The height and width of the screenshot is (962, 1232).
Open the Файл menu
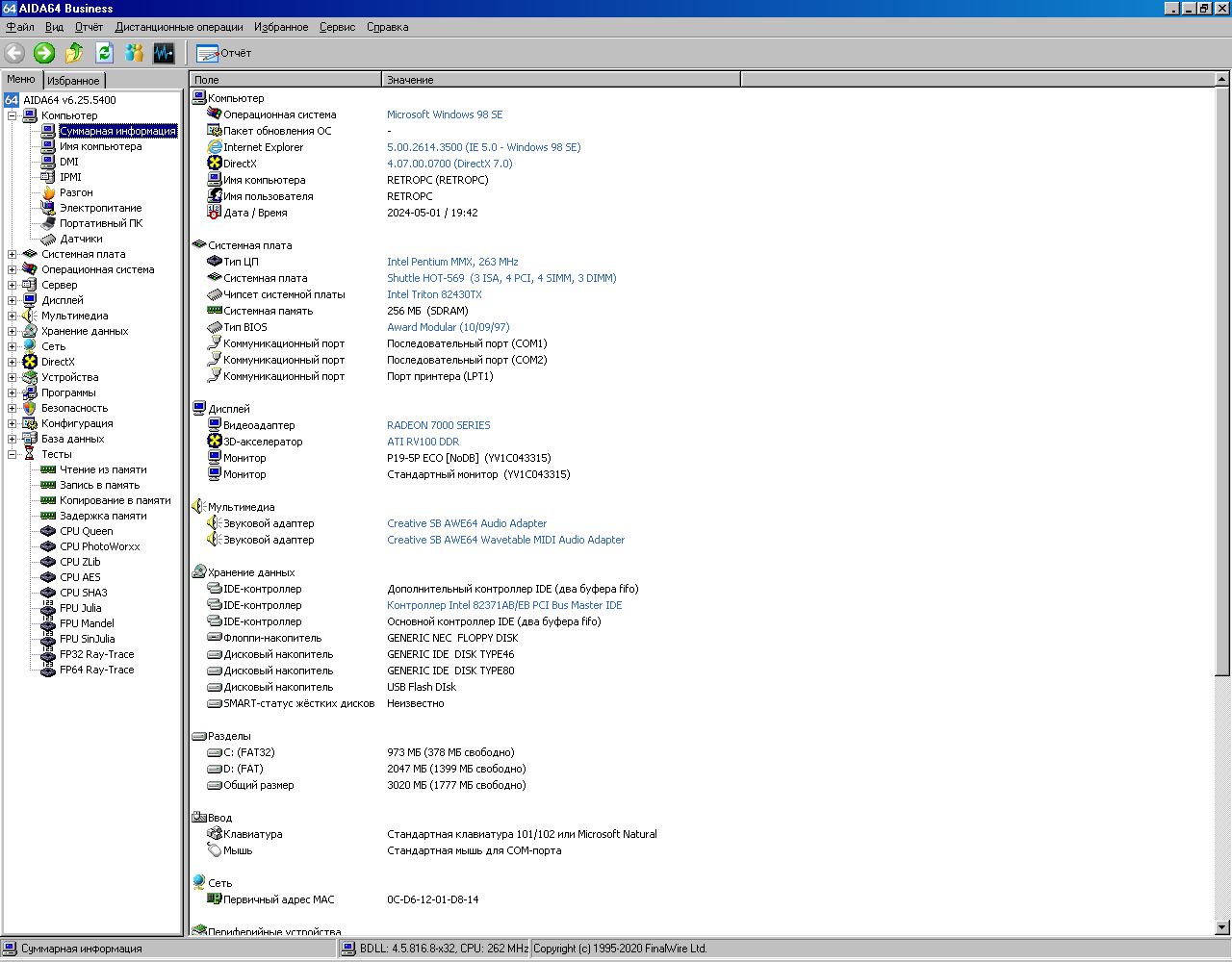[x=20, y=27]
